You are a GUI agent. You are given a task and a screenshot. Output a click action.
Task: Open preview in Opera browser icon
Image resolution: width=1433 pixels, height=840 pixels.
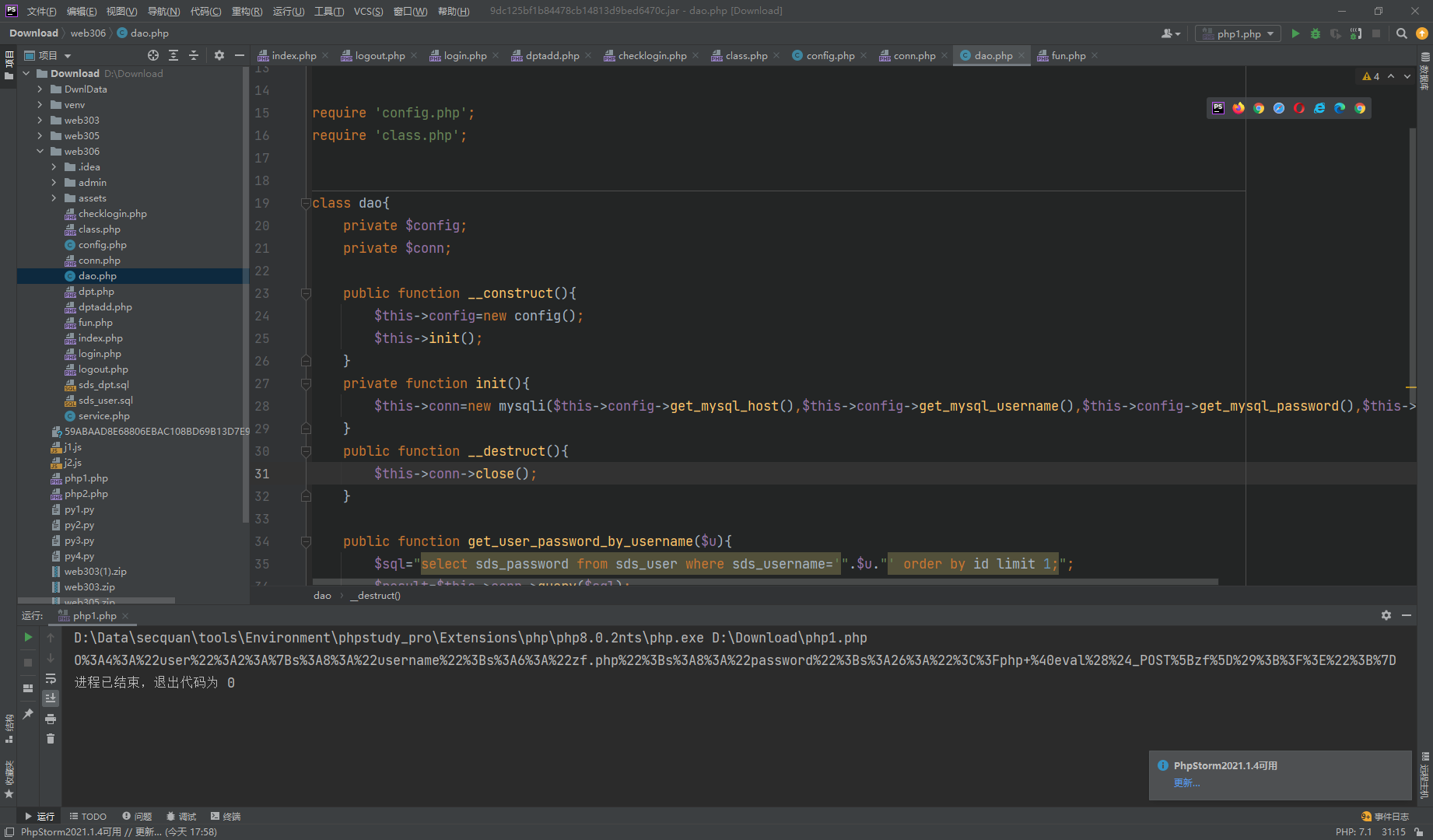[1299, 108]
